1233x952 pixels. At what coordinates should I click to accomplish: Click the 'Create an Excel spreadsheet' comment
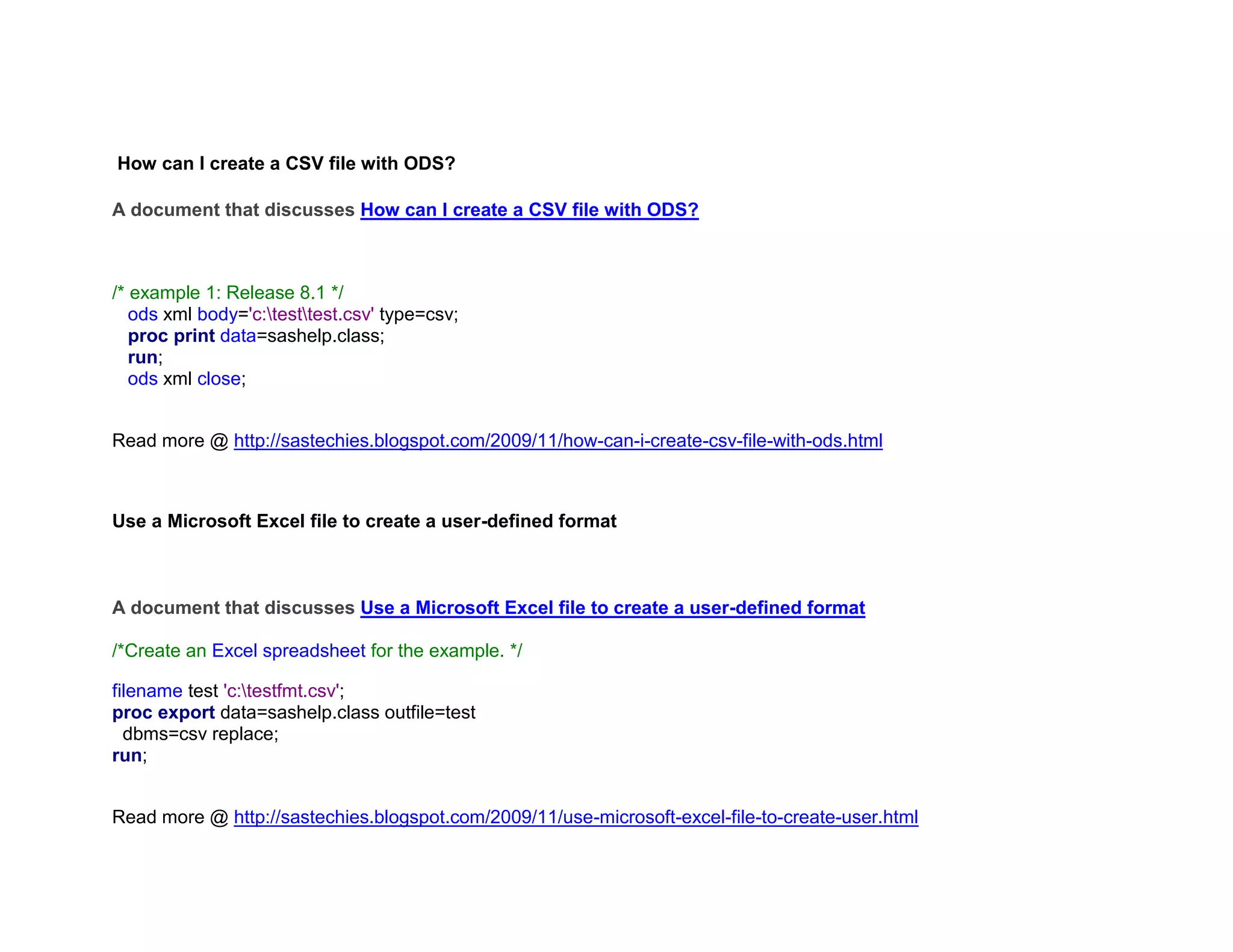(317, 651)
